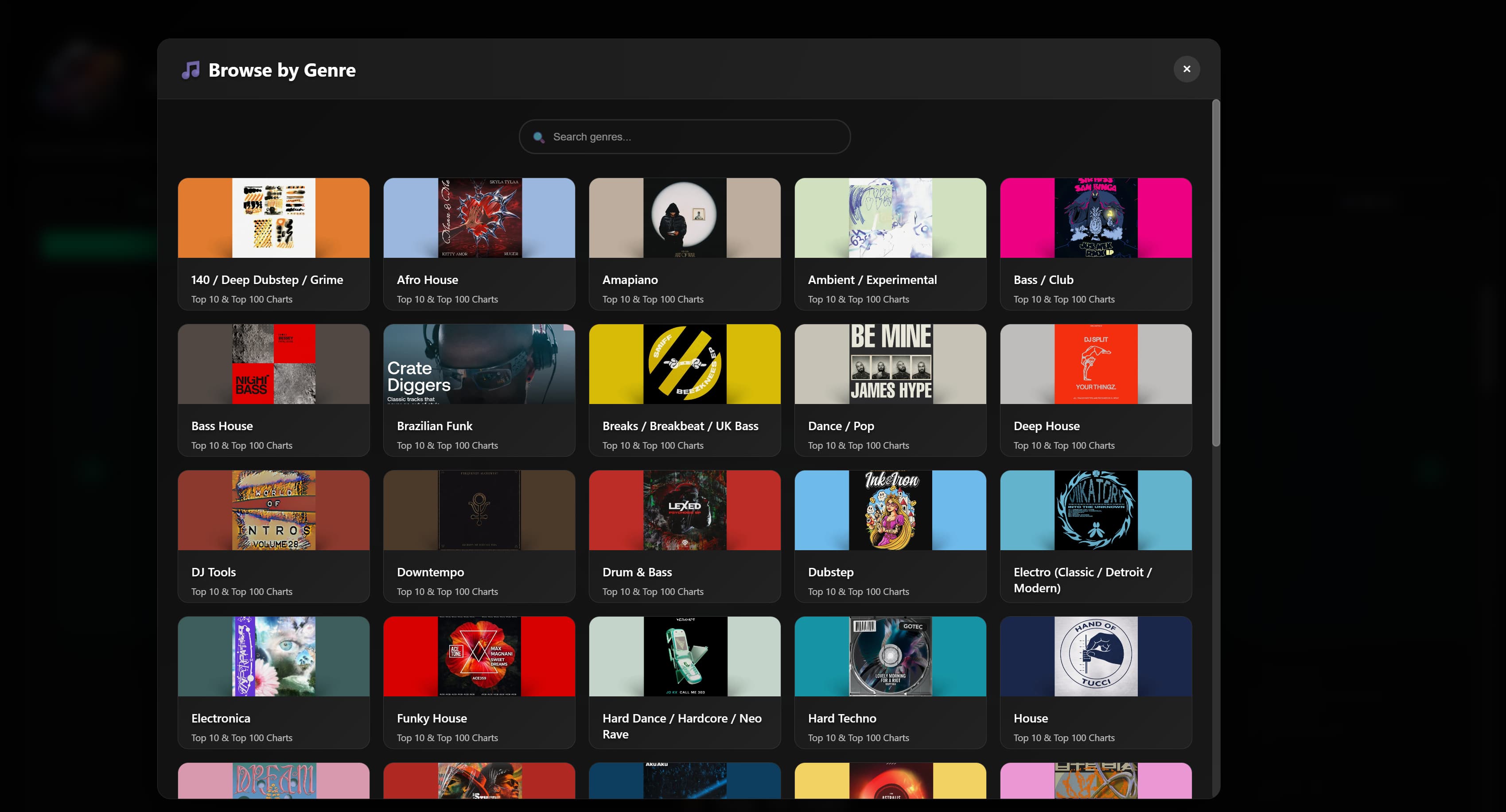Click "Top 10 & Top 100 Charts" under Bass House

click(241, 446)
